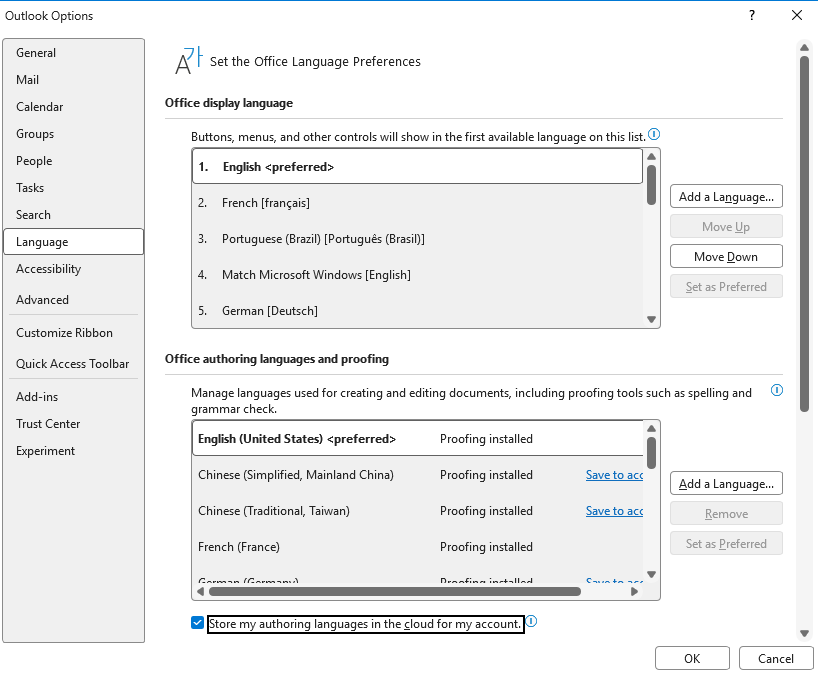Switch to Calendar options
This screenshot has height=677, width=818.
click(x=74, y=107)
